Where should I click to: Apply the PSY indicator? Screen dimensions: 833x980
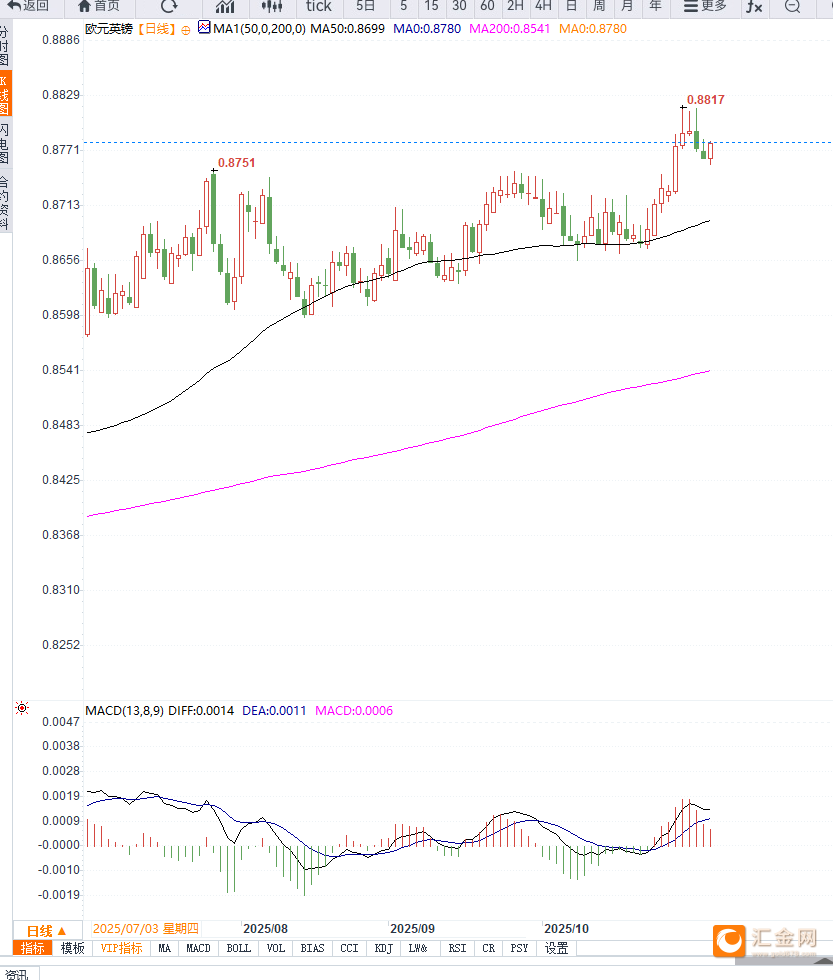[519, 948]
